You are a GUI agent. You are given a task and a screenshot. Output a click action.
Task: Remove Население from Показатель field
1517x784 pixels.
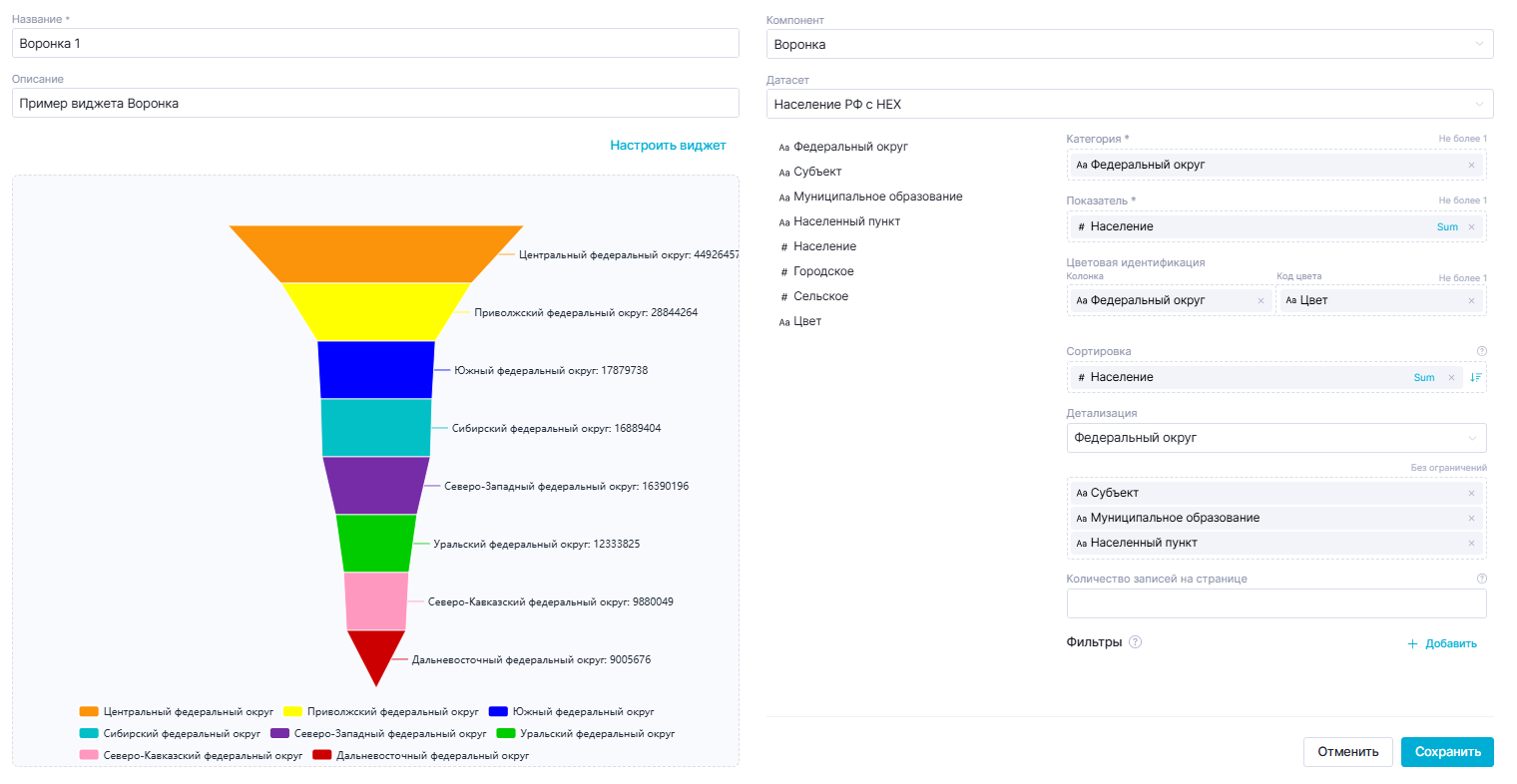pos(1470,227)
